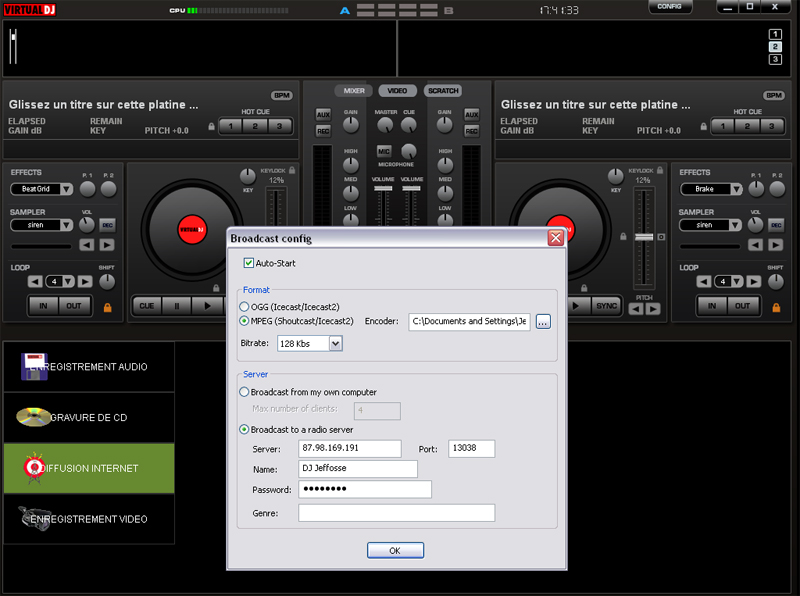Start playback on the left deck

[207, 306]
